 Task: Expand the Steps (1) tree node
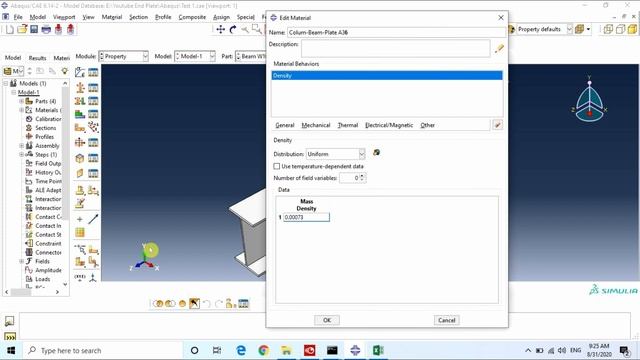[22, 155]
